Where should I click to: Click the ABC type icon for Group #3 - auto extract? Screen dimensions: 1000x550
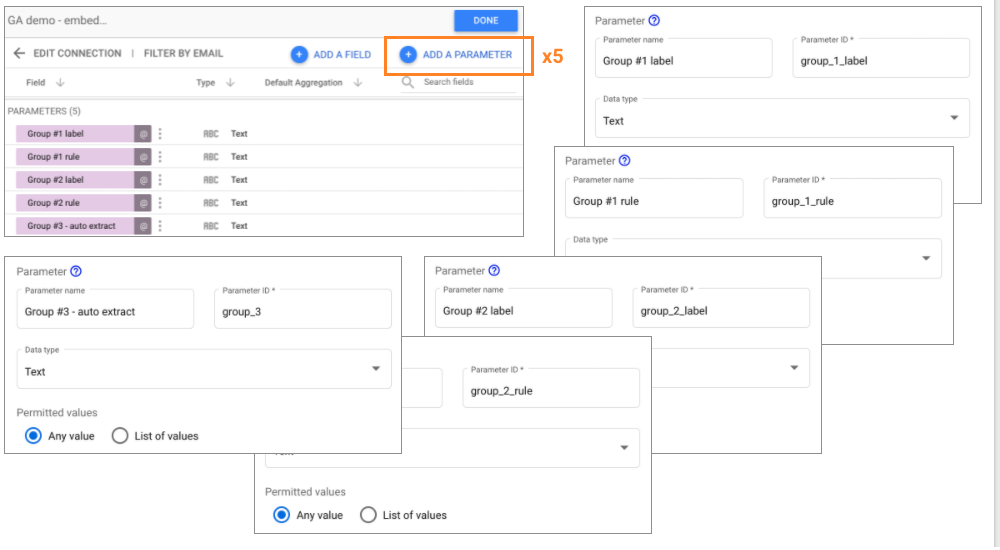click(210, 226)
